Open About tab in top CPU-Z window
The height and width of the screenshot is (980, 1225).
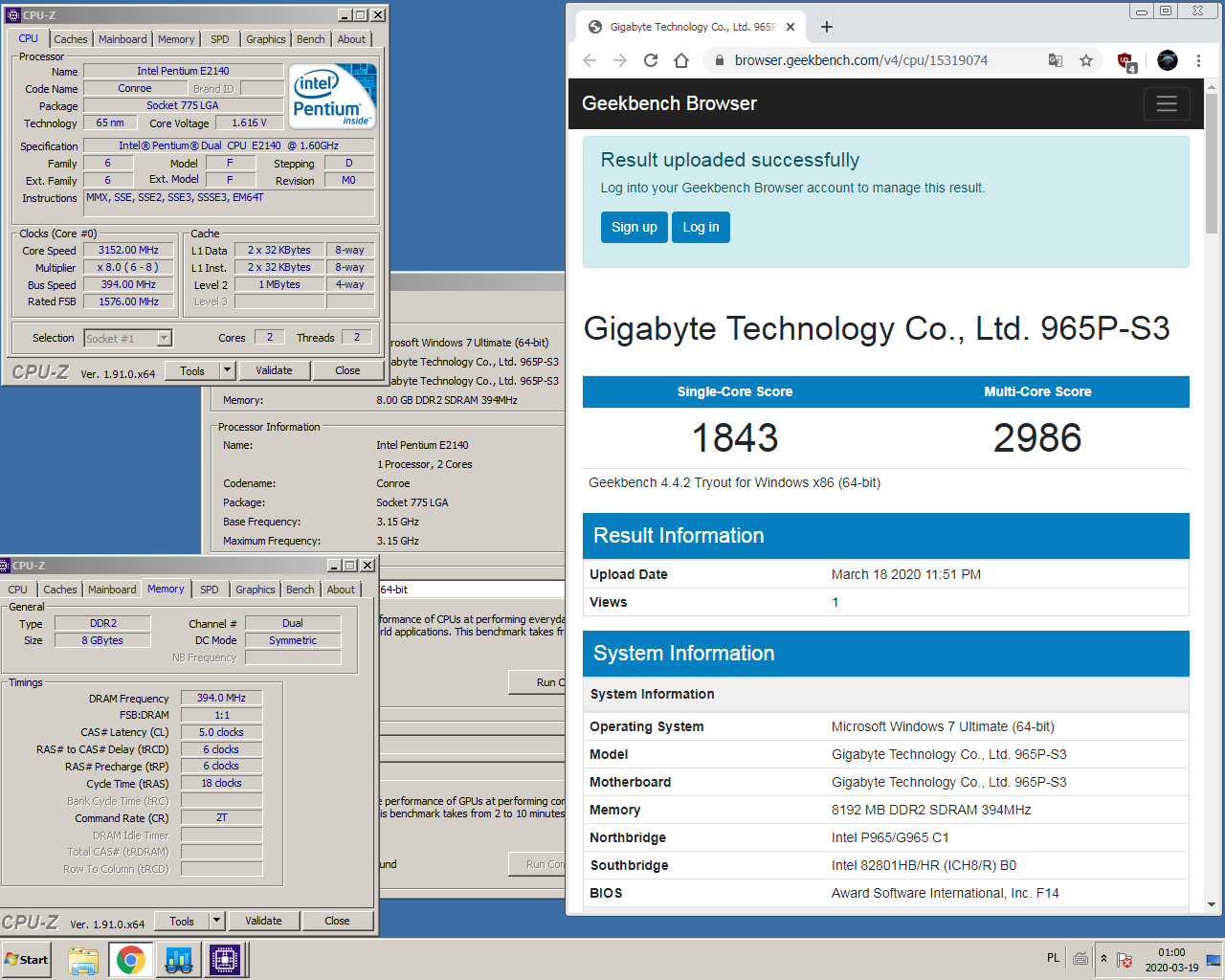351,39
